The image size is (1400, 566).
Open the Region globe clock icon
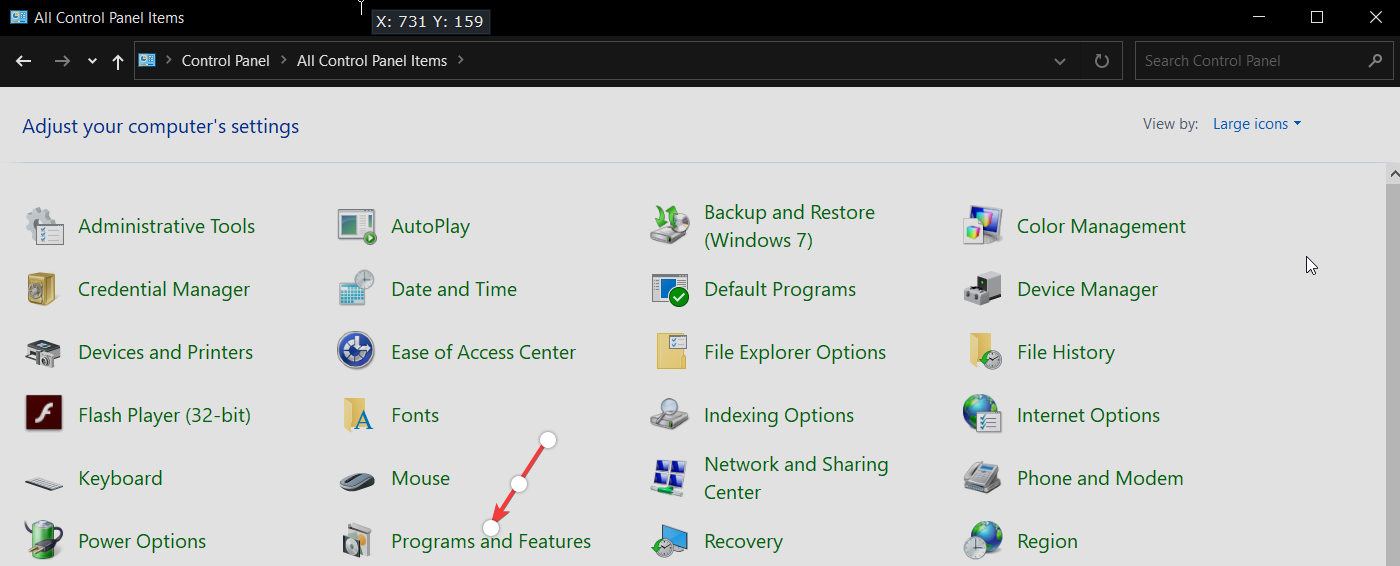(x=983, y=541)
